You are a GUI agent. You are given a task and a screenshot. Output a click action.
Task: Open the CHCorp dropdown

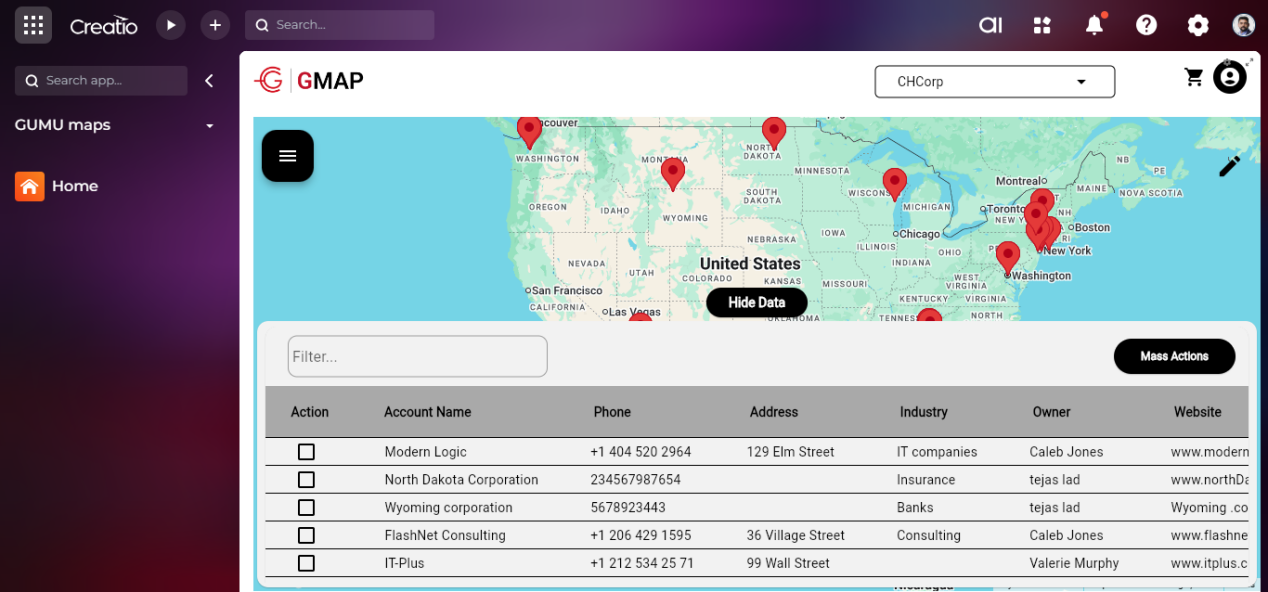pos(995,82)
